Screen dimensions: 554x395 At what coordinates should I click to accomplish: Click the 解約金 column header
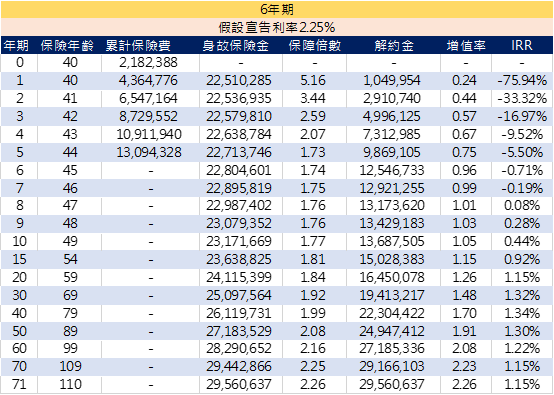click(x=394, y=46)
